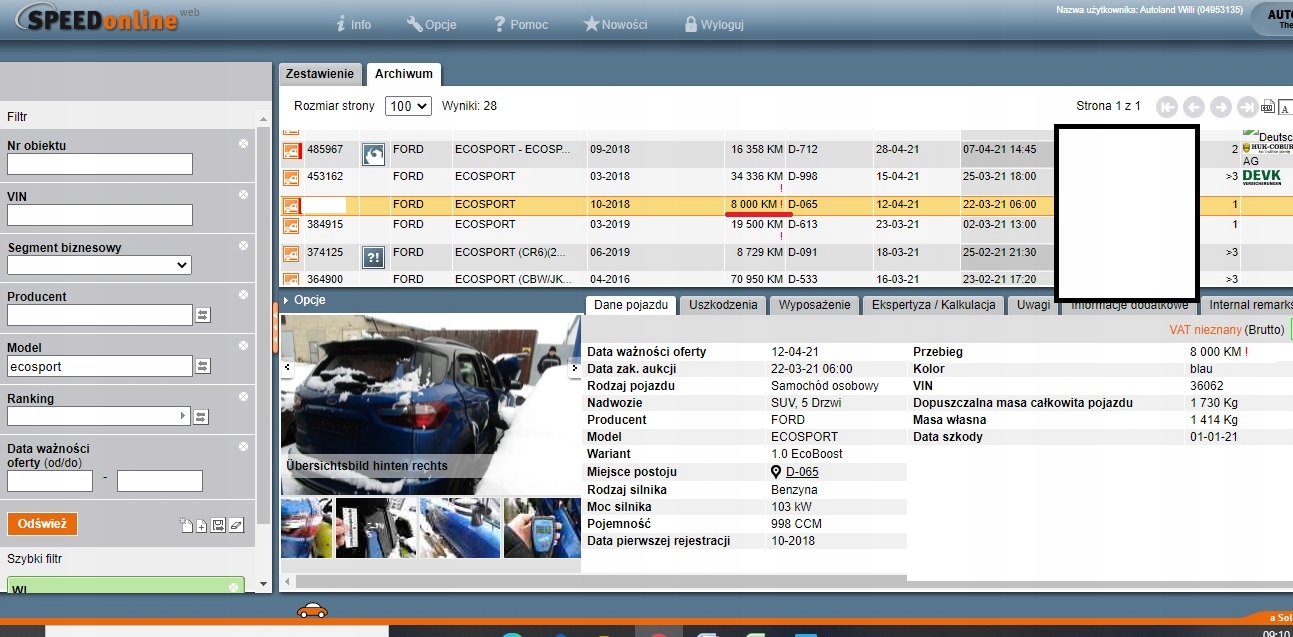Open the Uszkodzenia tab
The image size is (1293, 637).
[723, 305]
